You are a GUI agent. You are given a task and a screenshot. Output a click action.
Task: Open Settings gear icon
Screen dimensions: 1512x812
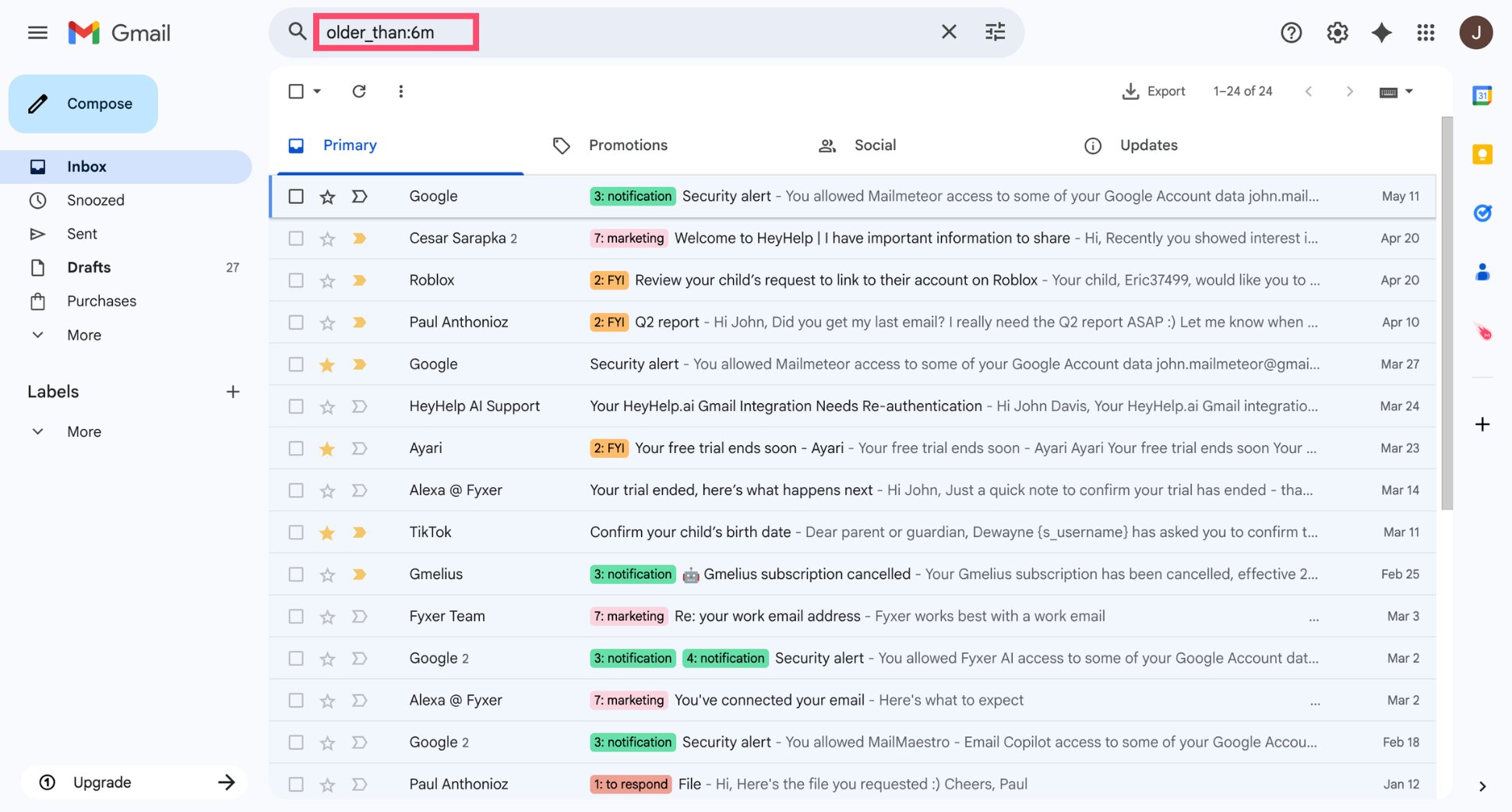pyautogui.click(x=1337, y=33)
